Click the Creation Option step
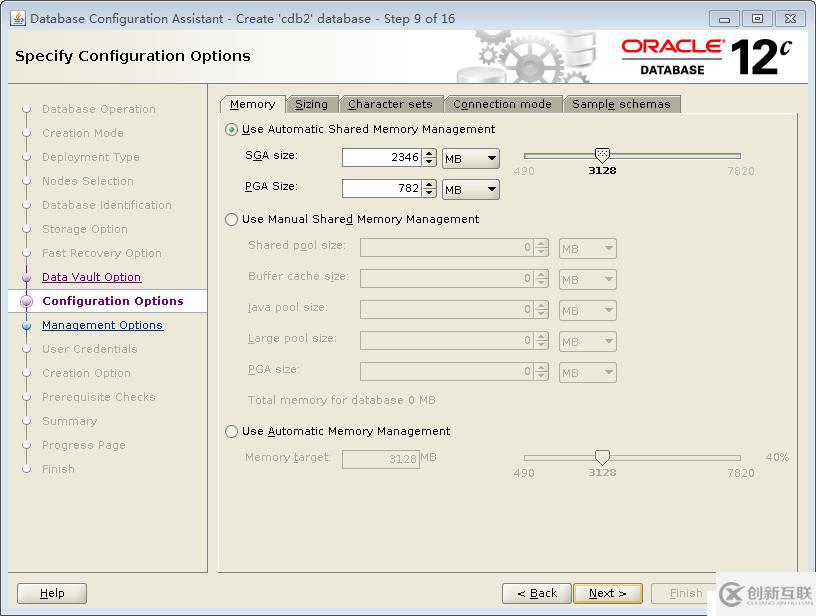The image size is (816, 616). point(86,373)
